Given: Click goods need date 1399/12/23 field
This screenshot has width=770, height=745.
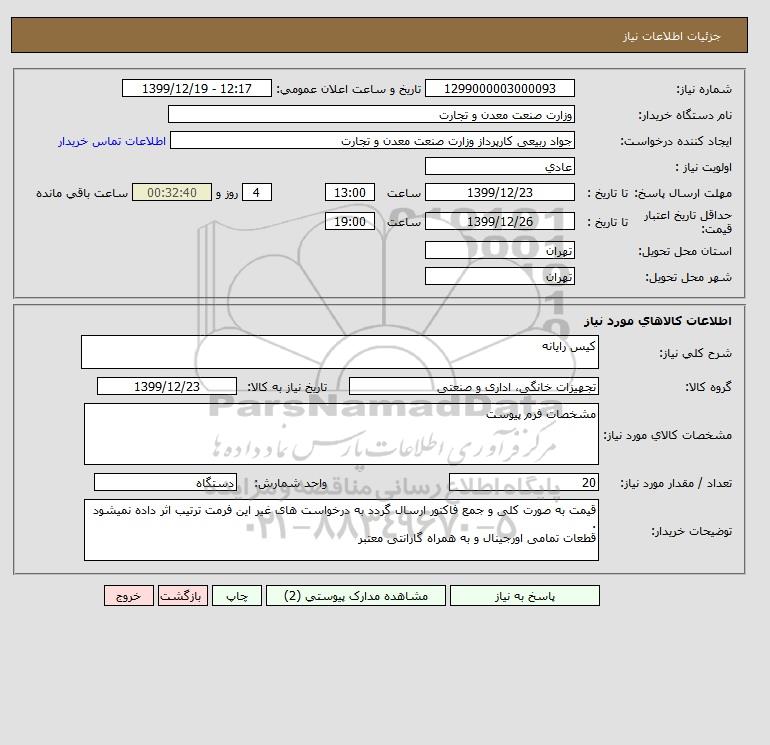Looking at the screenshot, I should [x=167, y=386].
